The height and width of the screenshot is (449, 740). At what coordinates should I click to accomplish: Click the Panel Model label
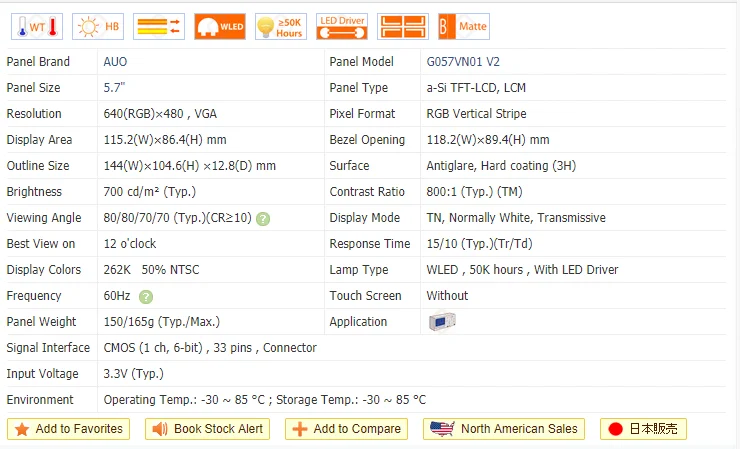coord(362,62)
